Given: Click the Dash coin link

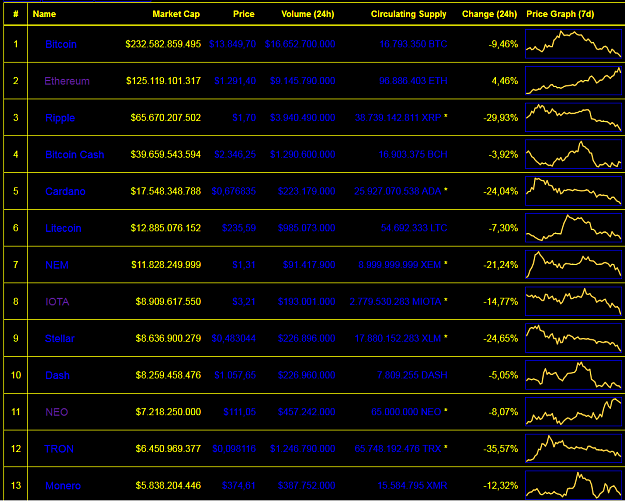Looking at the screenshot, I should 57,375.
